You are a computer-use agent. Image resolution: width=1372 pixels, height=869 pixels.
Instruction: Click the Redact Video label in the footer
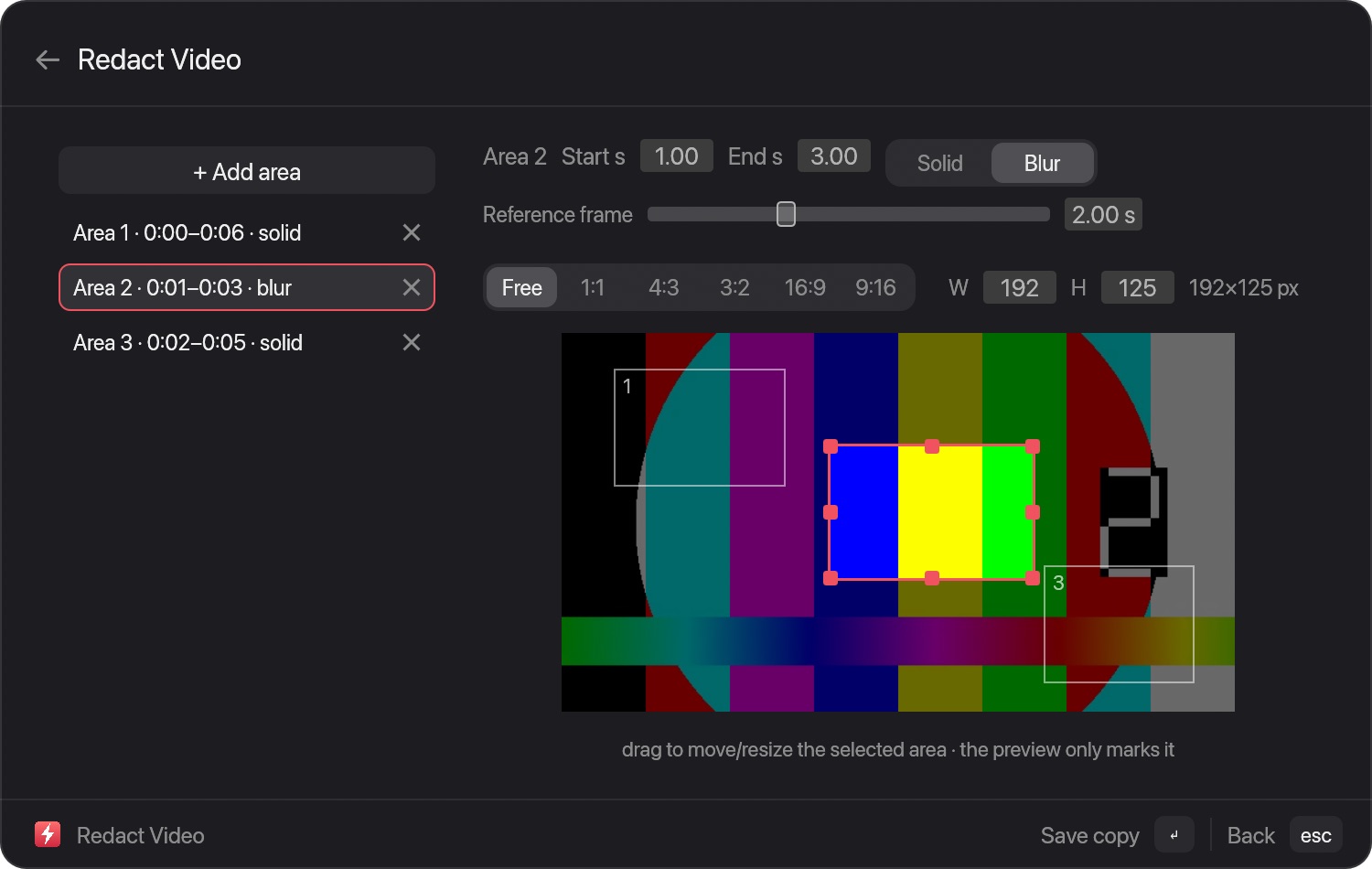141,835
